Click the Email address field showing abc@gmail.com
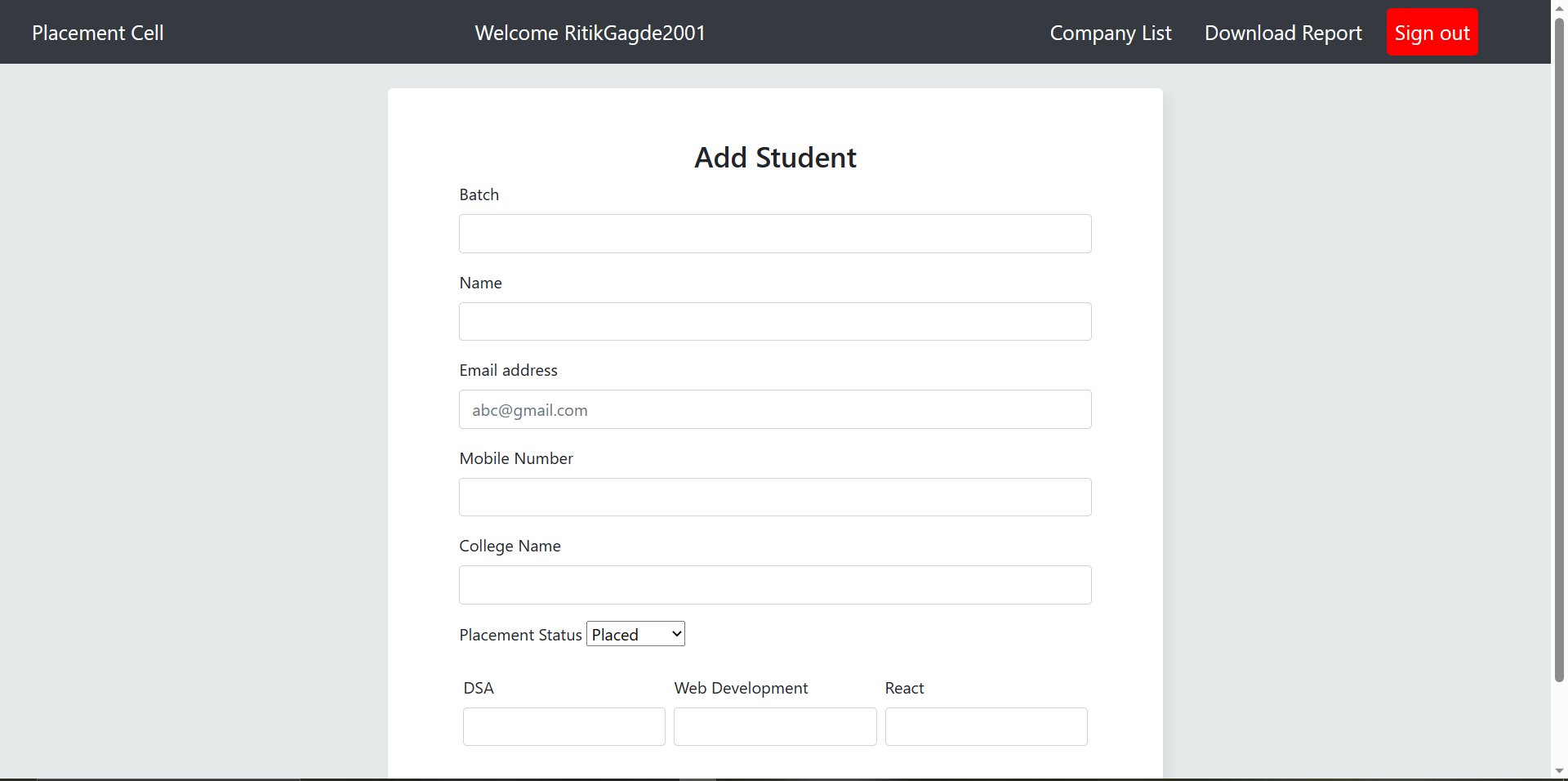 (x=774, y=409)
